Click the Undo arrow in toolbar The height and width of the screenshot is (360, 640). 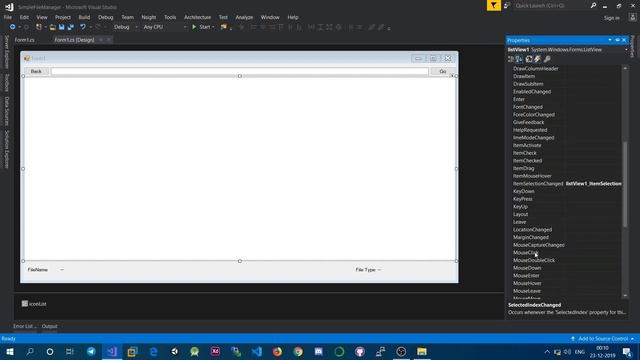click(x=83, y=27)
